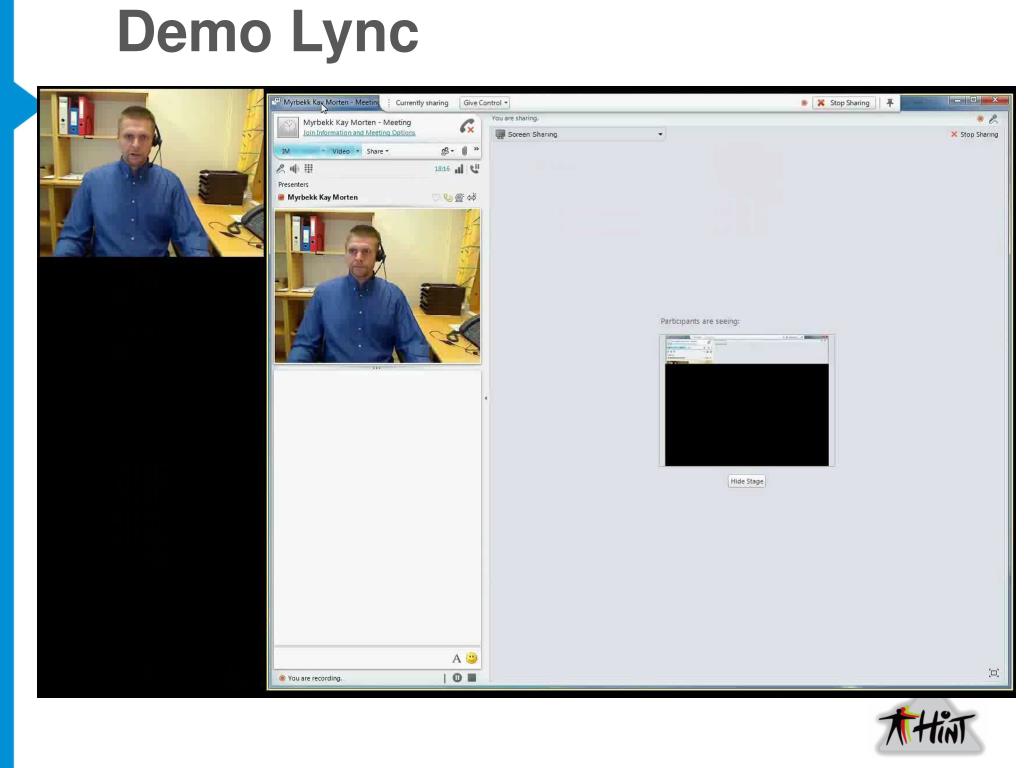Toggle full screen view icon in stage corner
Screen dimensions: 1024x768
click(x=993, y=673)
